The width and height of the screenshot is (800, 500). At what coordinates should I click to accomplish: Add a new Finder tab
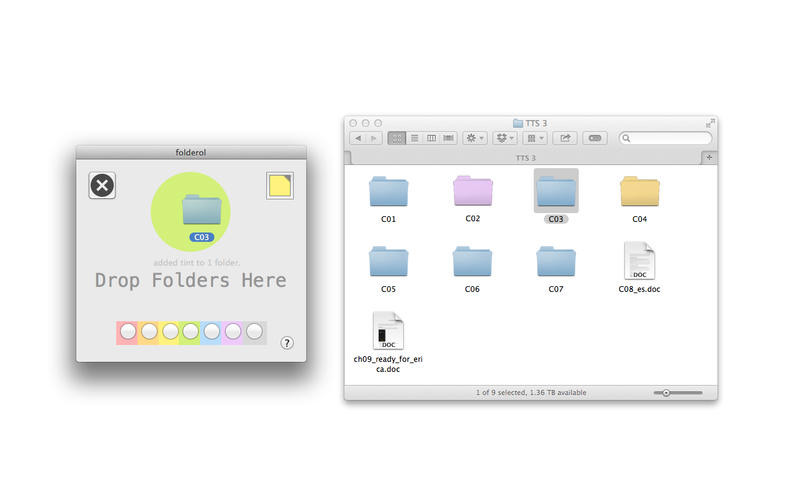pos(709,158)
